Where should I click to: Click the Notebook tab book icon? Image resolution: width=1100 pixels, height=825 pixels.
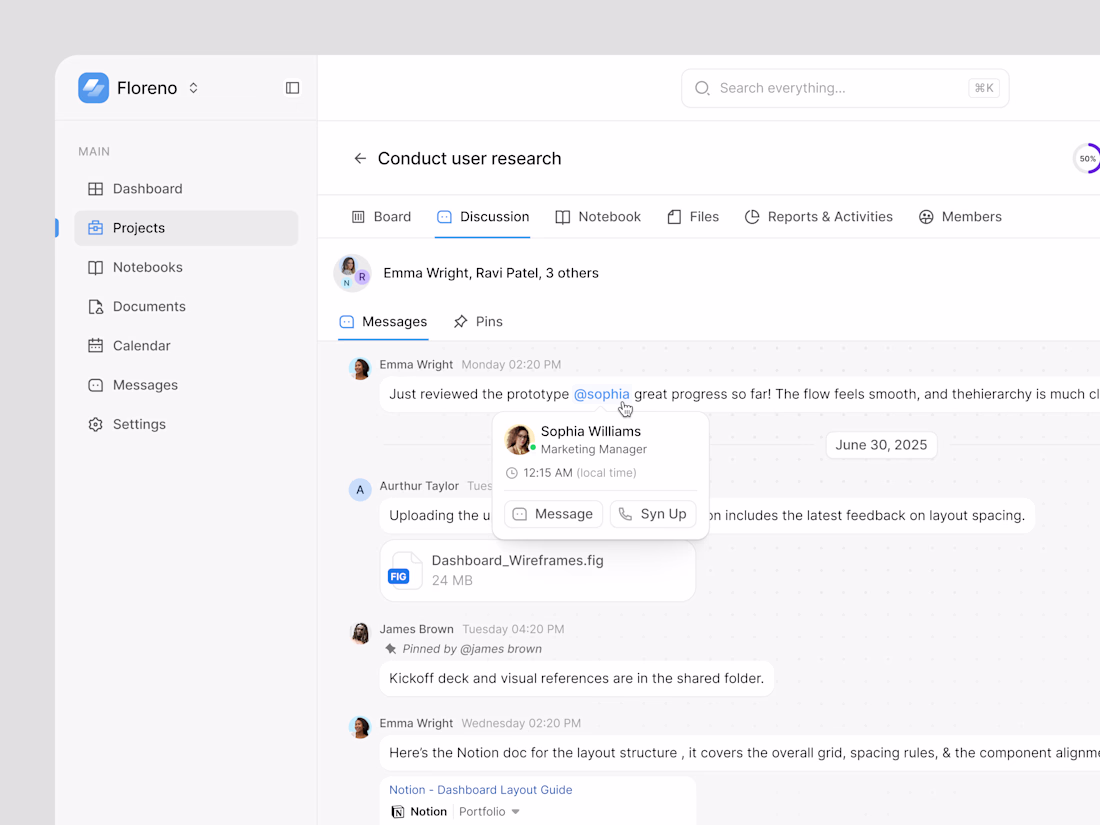pyautogui.click(x=563, y=217)
